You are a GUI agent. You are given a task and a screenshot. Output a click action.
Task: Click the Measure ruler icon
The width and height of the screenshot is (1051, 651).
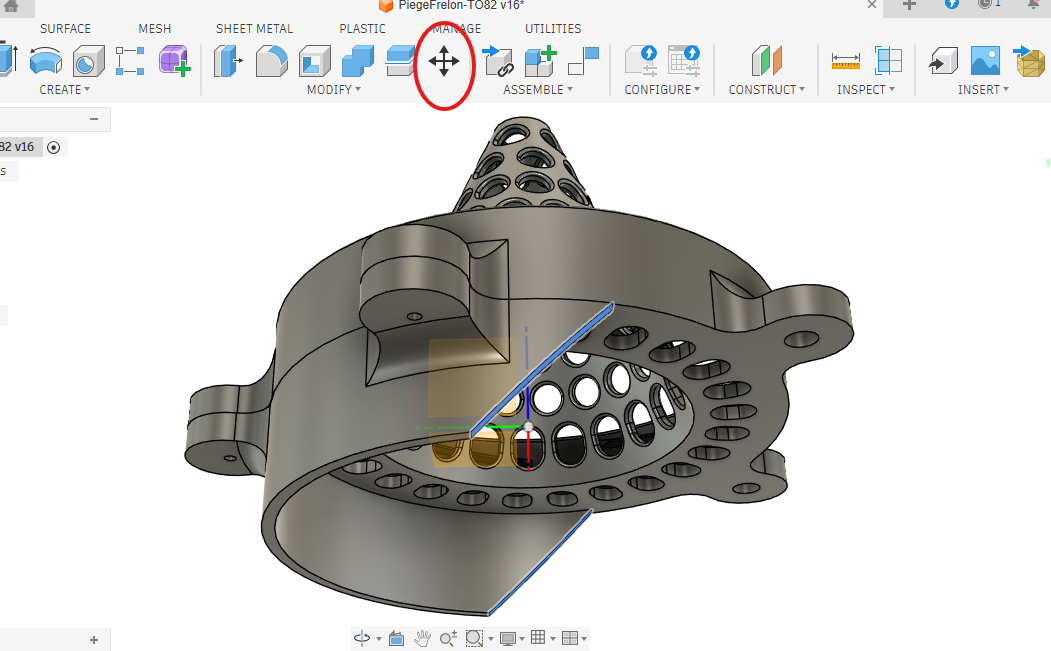(x=846, y=62)
